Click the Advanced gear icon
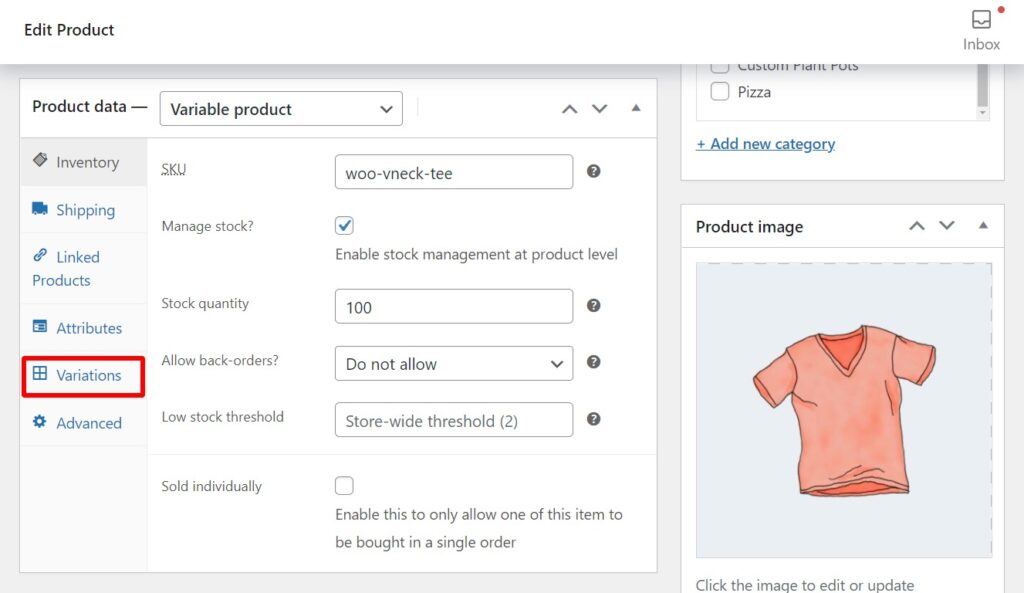 click(40, 422)
